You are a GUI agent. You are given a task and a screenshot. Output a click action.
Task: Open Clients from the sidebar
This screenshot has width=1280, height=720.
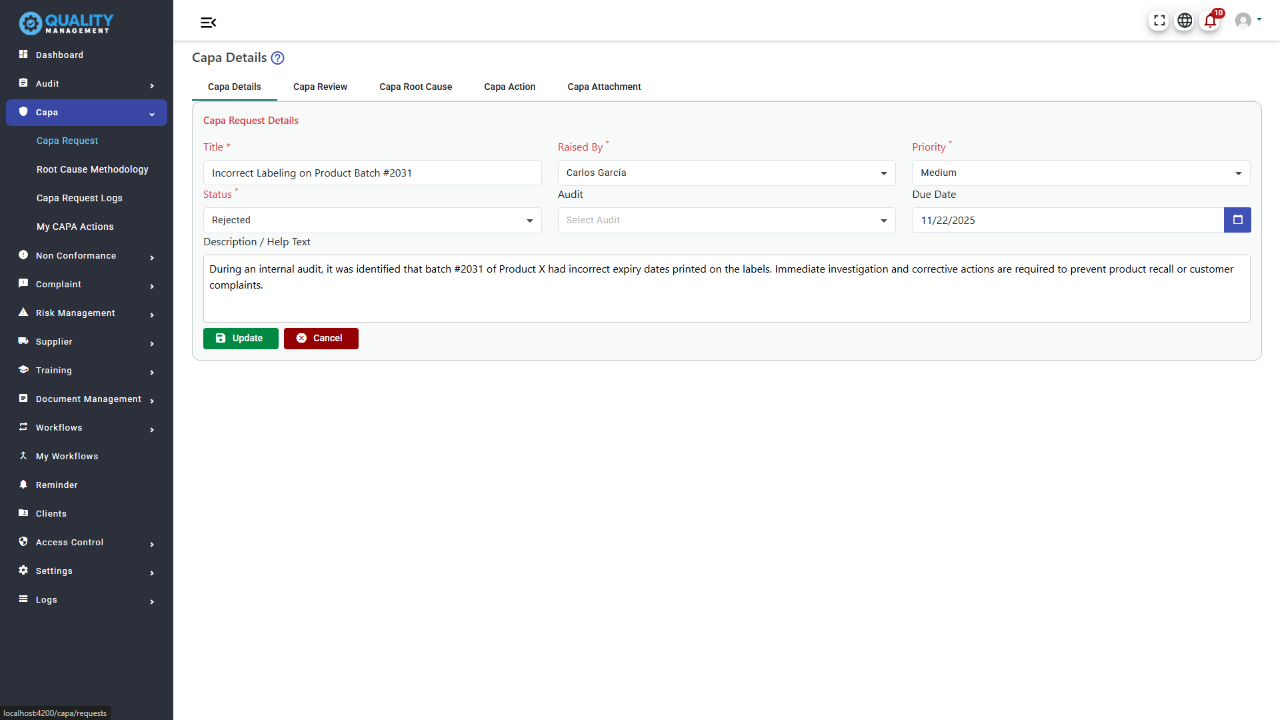point(51,514)
